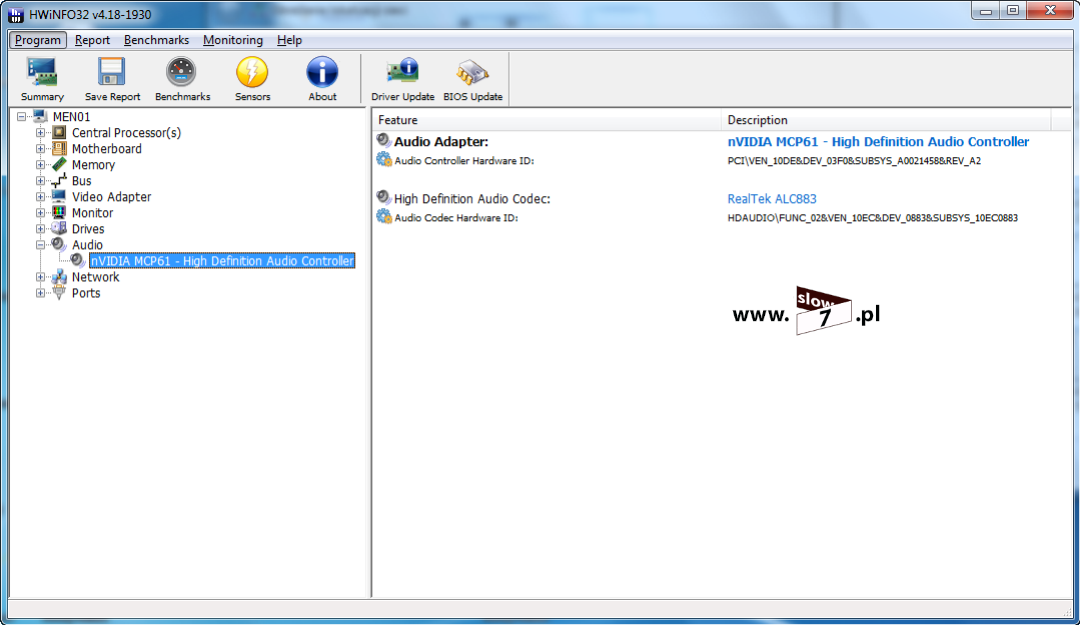Click the Audio speaker icon in tree
The height and width of the screenshot is (625, 1080).
click(x=59, y=245)
